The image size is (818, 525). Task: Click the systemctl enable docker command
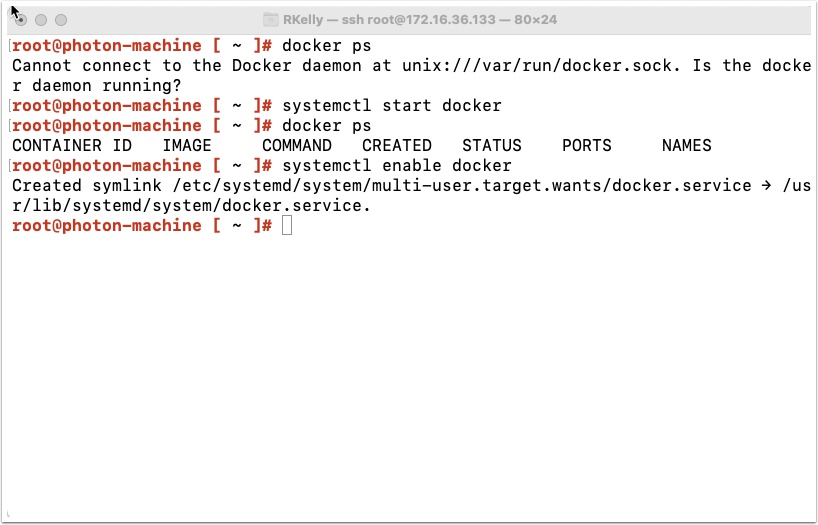click(x=397, y=165)
